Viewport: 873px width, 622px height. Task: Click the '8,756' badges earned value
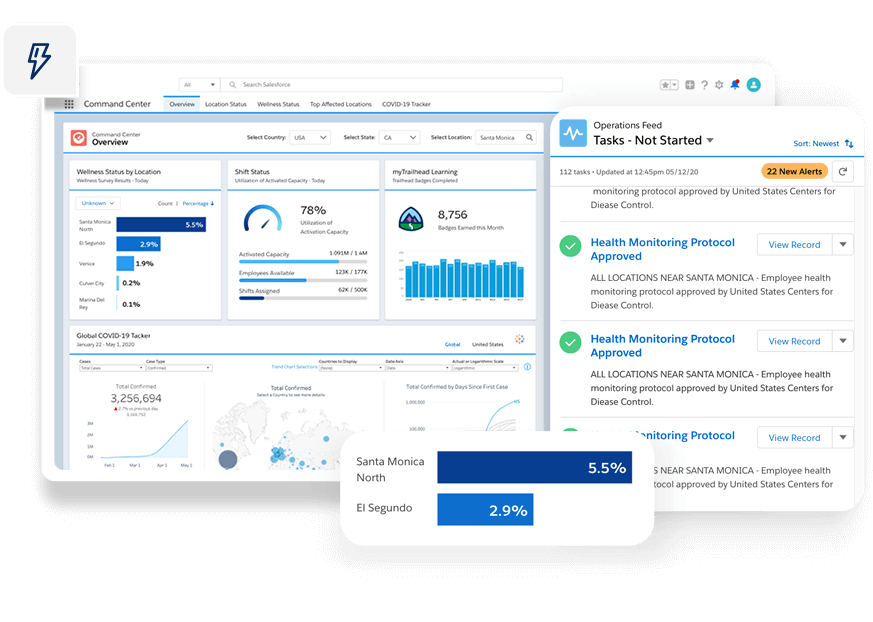pos(453,215)
